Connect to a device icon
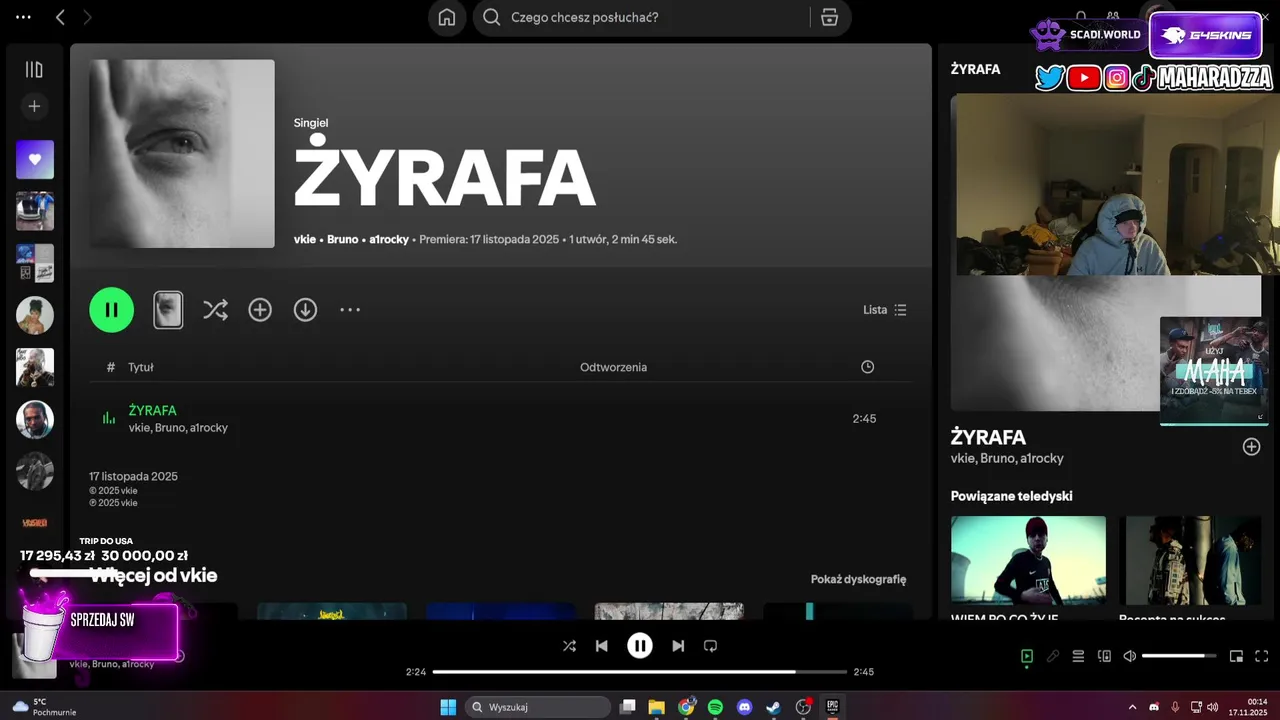This screenshot has width=1280, height=720. (x=1104, y=656)
